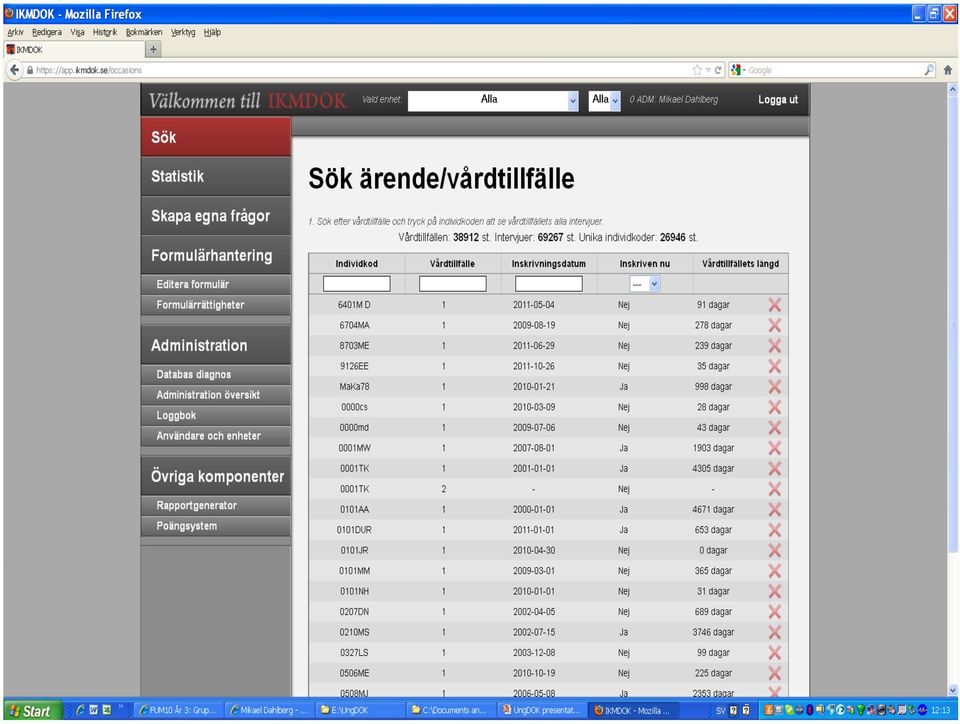This screenshot has width=960, height=724.
Task: Open Övriga komponenter section
Action: pos(216,477)
